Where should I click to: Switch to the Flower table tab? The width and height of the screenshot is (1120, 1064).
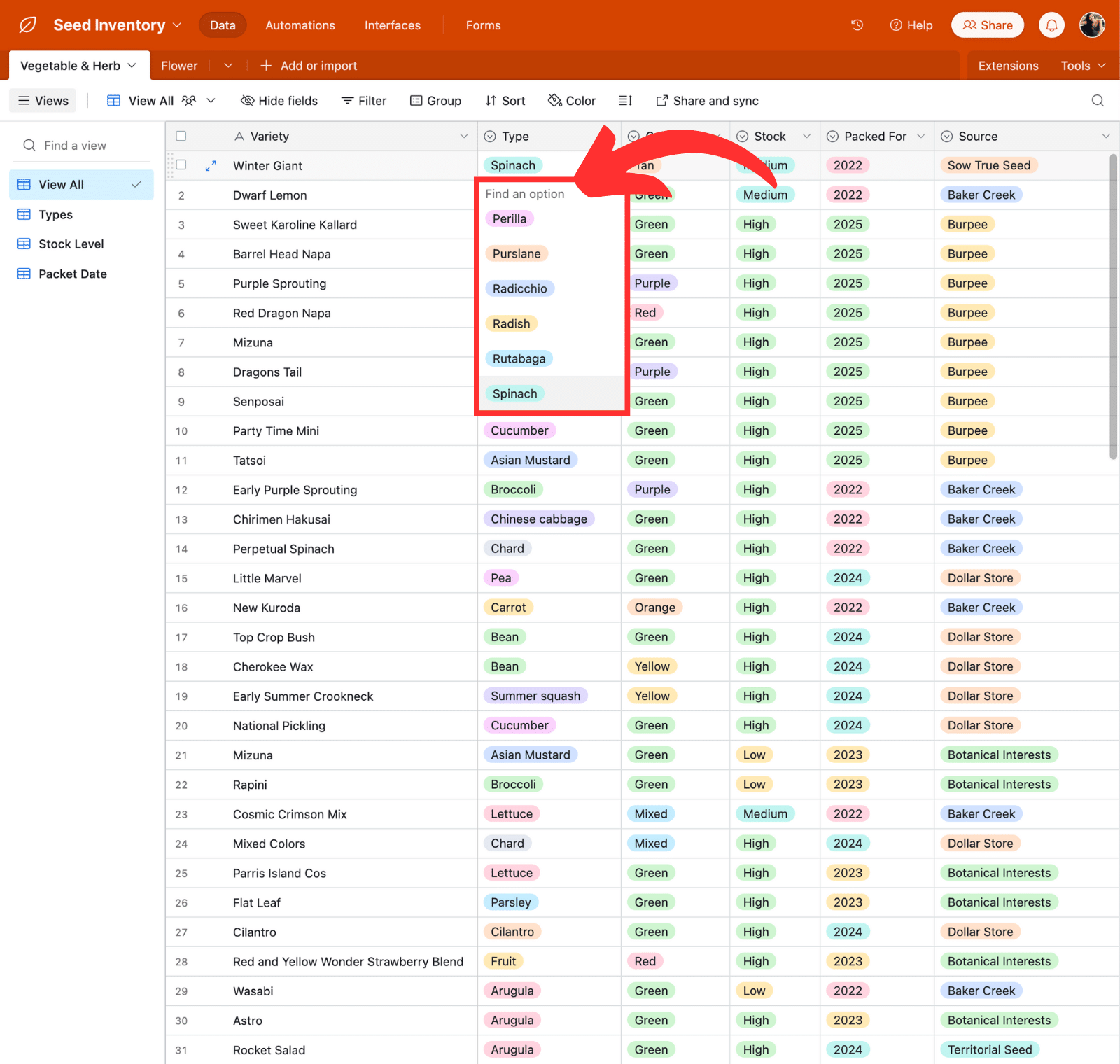[x=179, y=66]
